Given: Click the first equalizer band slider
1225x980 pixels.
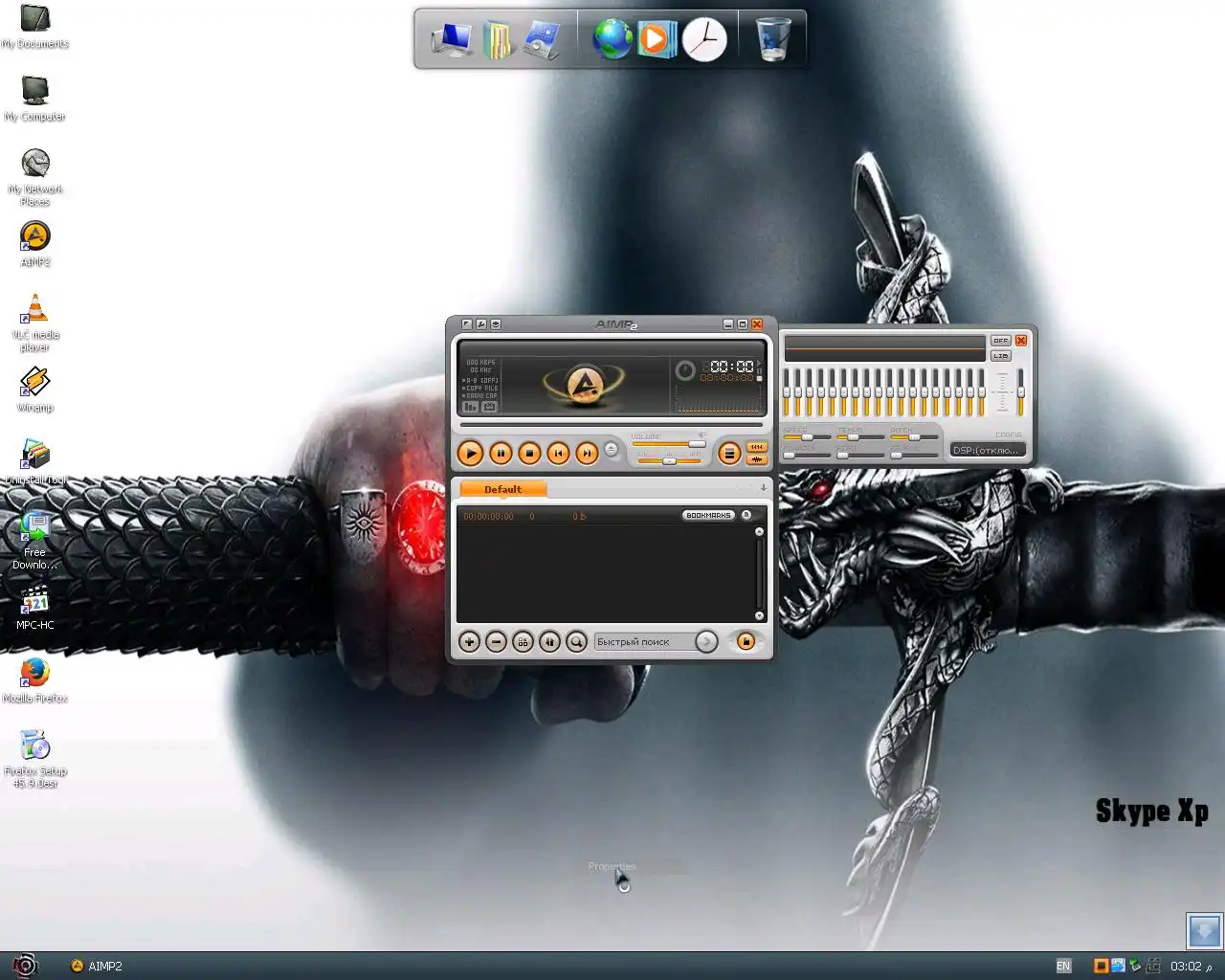Looking at the screenshot, I should [x=787, y=392].
